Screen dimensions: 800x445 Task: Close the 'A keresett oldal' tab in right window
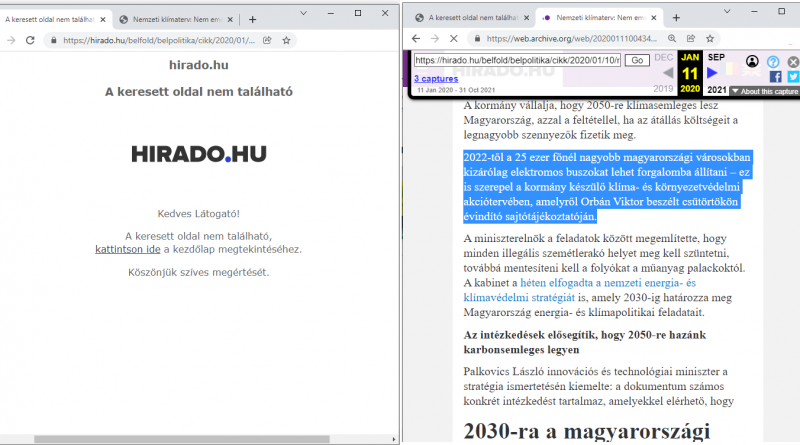[x=526, y=17]
